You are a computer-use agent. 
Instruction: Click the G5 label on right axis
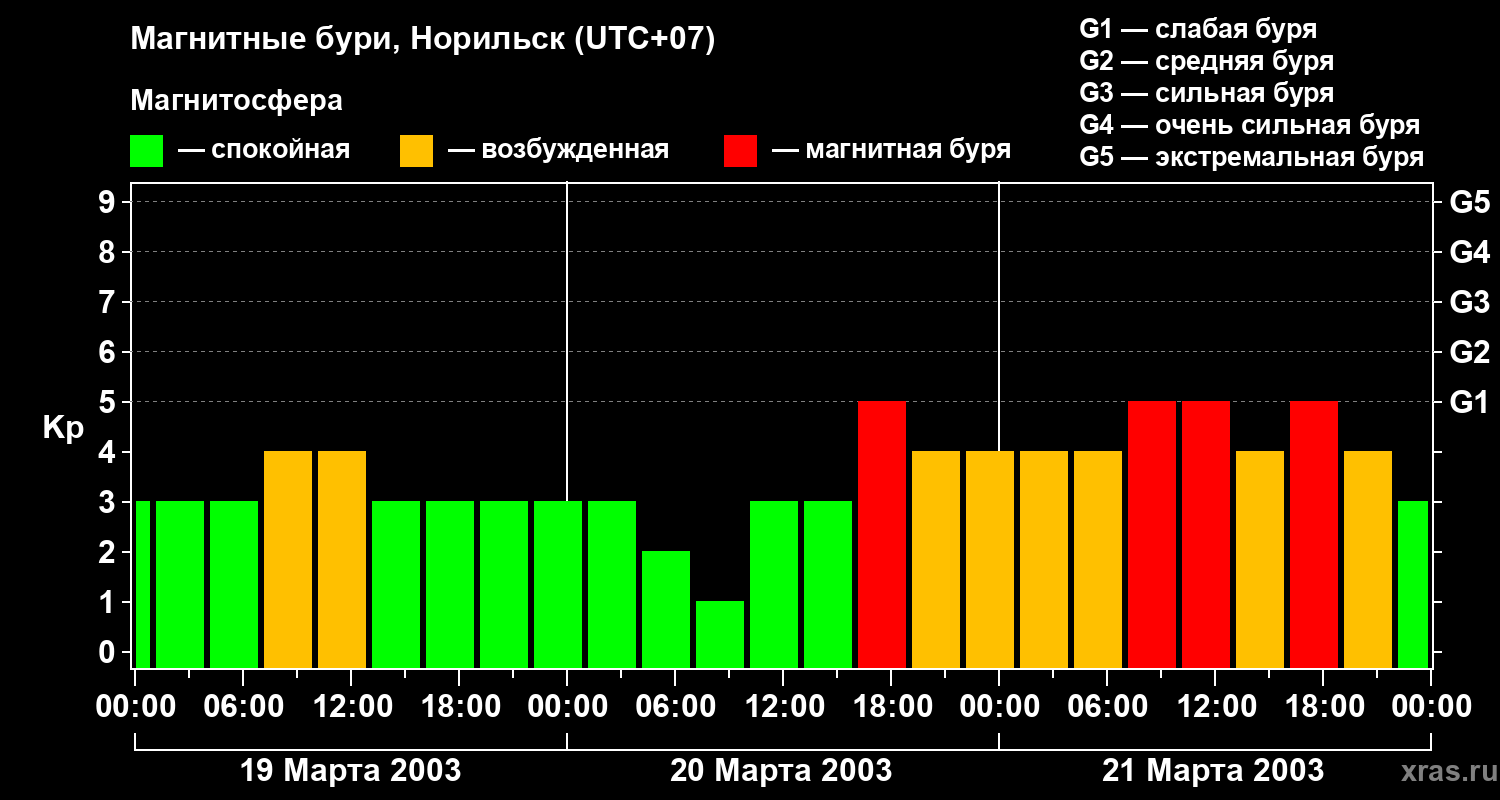pos(1469,202)
